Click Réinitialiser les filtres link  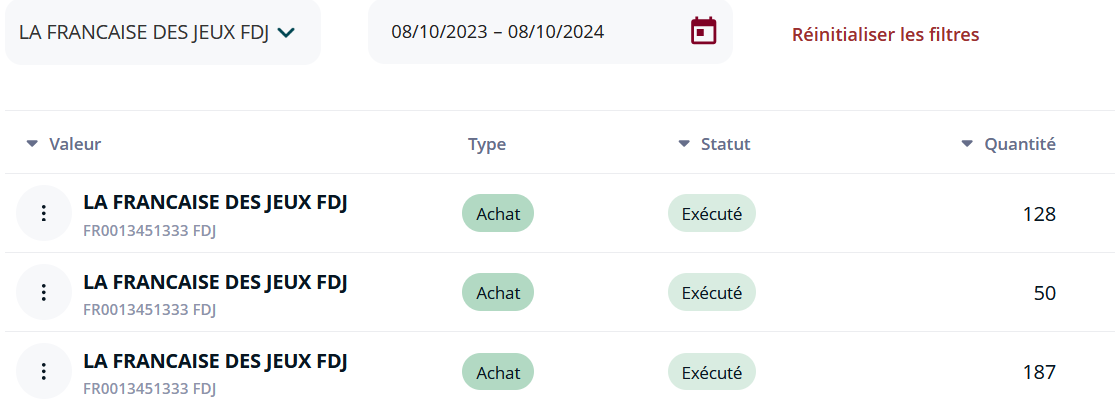(x=885, y=34)
